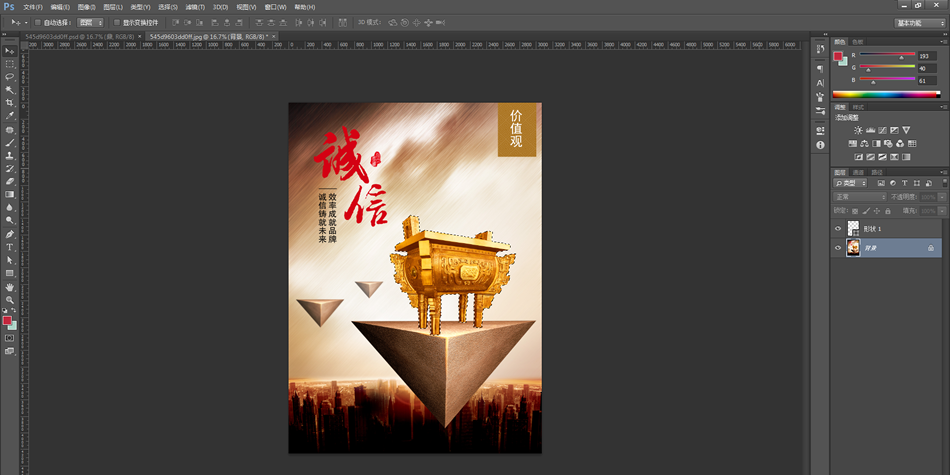The width and height of the screenshot is (950, 475).
Task: Switch to the 色板 (Swatches) tab
Action: click(857, 42)
